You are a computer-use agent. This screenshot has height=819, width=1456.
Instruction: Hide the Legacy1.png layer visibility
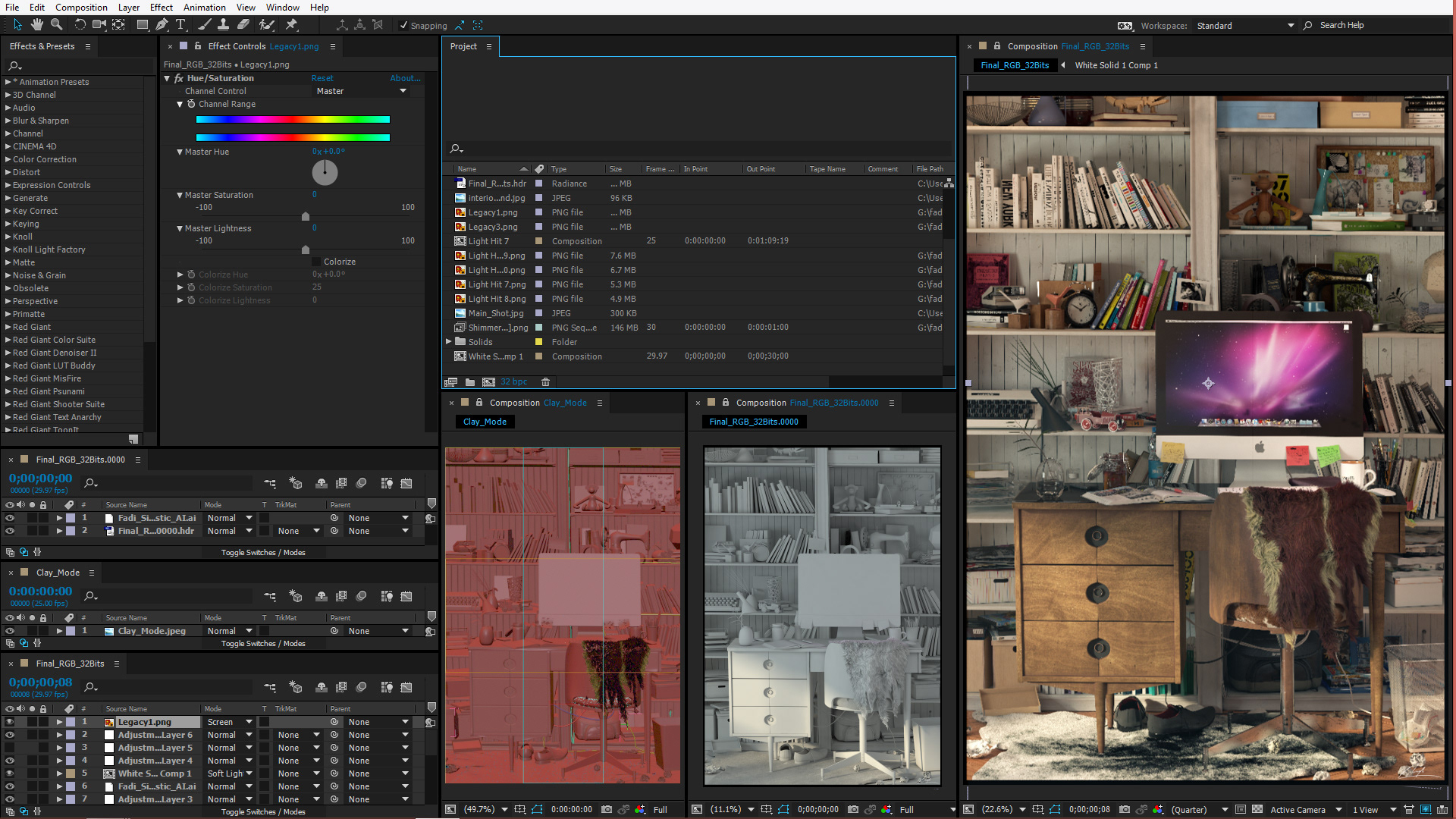pos(10,723)
